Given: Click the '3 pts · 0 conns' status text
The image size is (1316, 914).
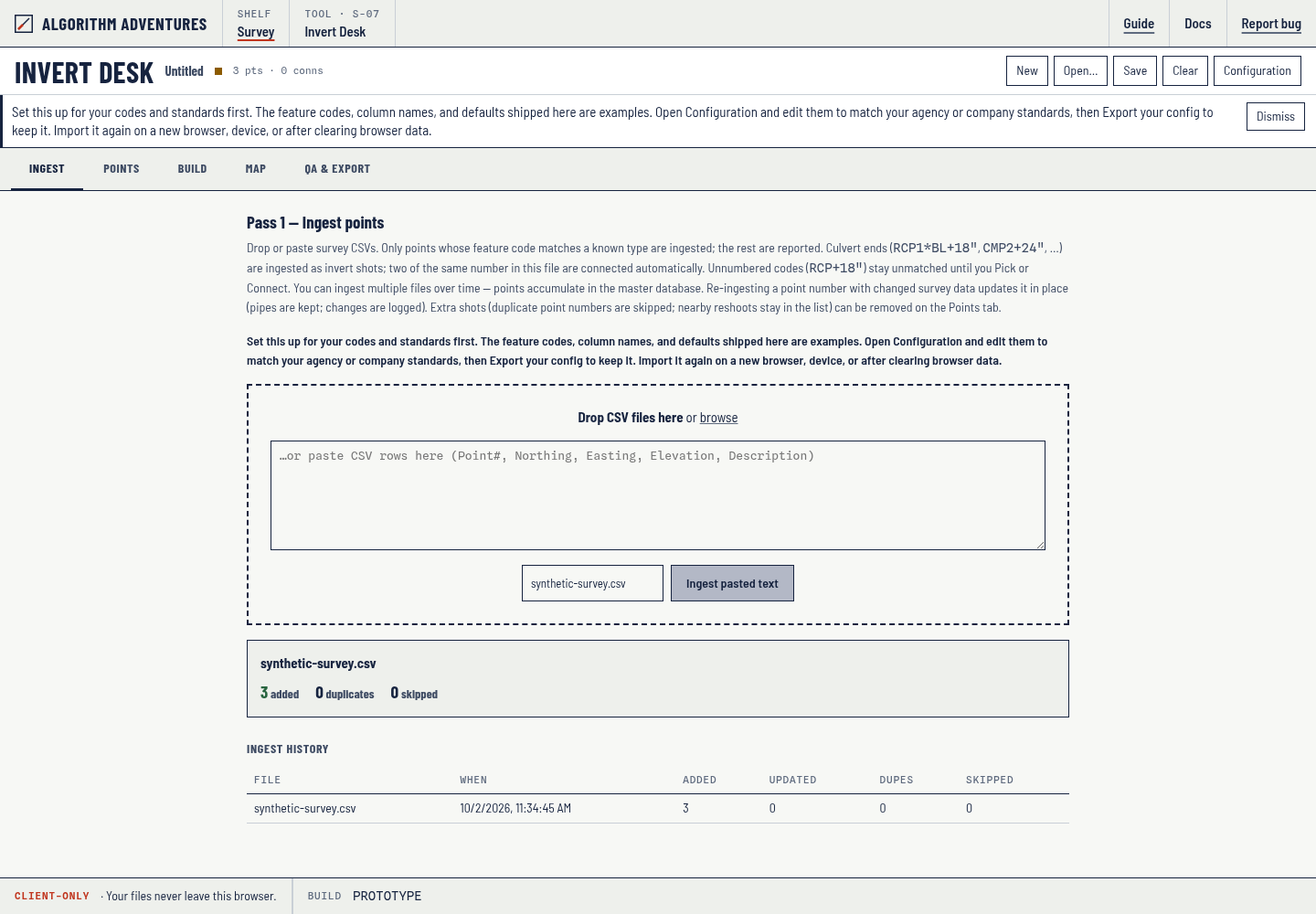Looking at the screenshot, I should pos(278,70).
